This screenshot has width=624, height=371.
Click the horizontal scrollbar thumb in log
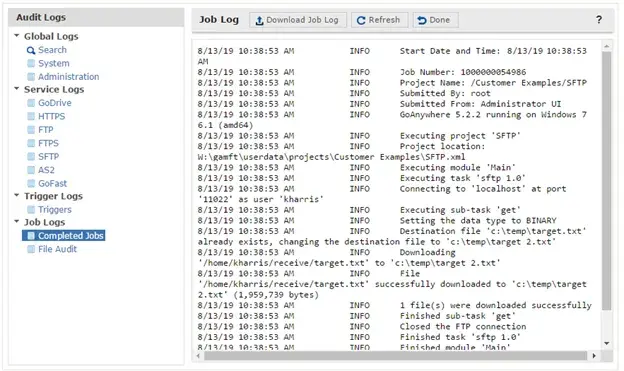click(x=395, y=355)
